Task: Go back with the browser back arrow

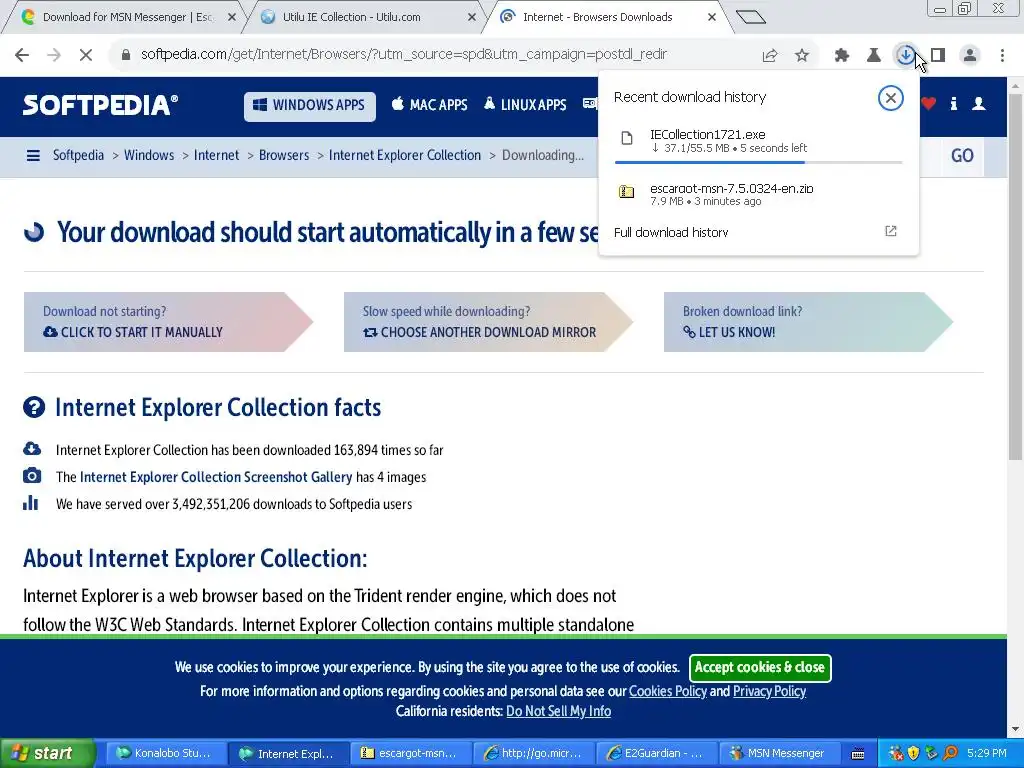Action: 22,55
